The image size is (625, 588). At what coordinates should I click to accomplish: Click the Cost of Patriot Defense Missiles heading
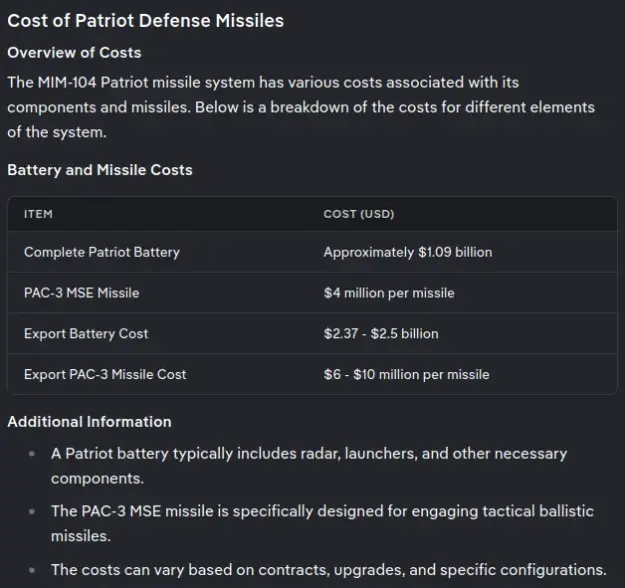[145, 21]
